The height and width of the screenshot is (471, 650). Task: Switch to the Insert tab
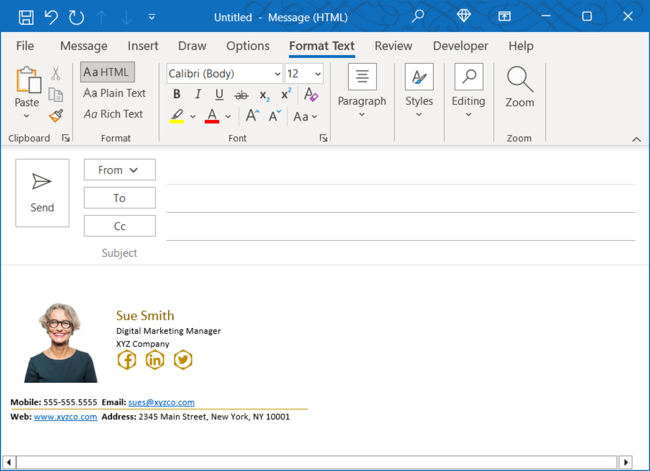(x=143, y=46)
